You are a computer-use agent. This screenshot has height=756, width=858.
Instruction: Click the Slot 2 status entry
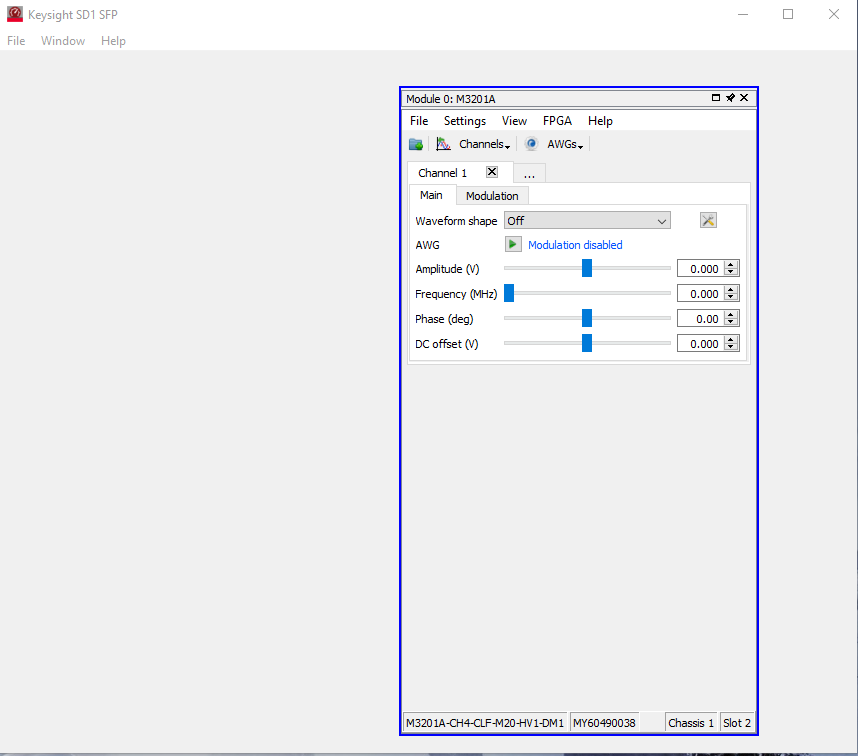[x=737, y=723]
